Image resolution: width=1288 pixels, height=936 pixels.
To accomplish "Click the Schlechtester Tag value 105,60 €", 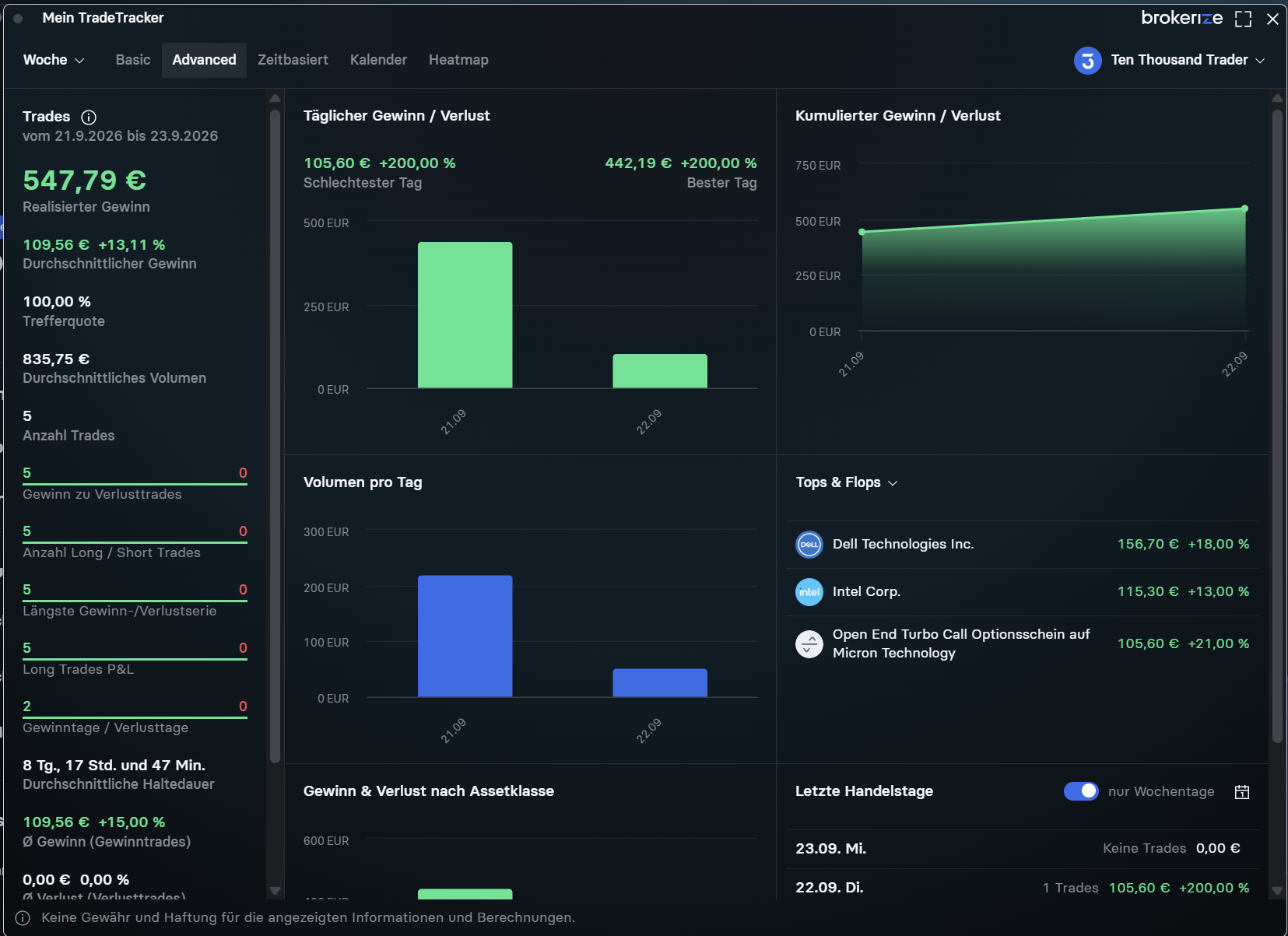I will click(x=337, y=163).
